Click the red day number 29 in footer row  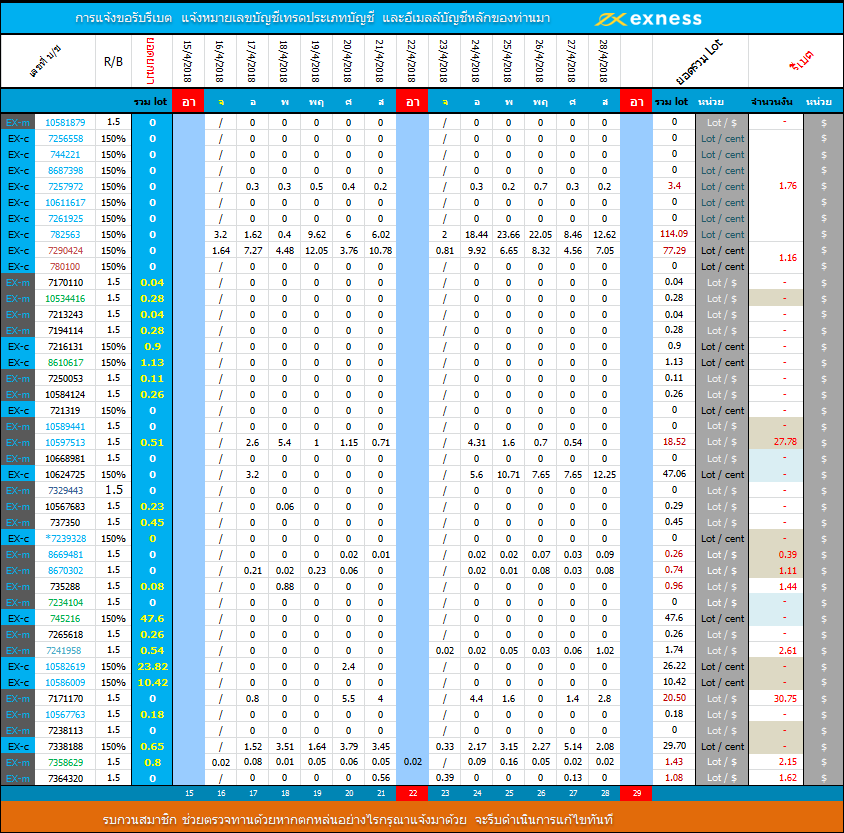point(636,793)
